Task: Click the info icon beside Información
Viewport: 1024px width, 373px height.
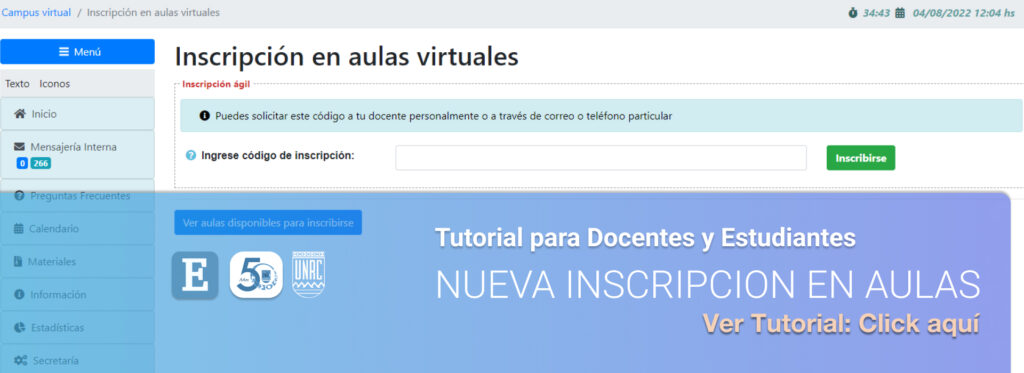Action: coord(19,295)
